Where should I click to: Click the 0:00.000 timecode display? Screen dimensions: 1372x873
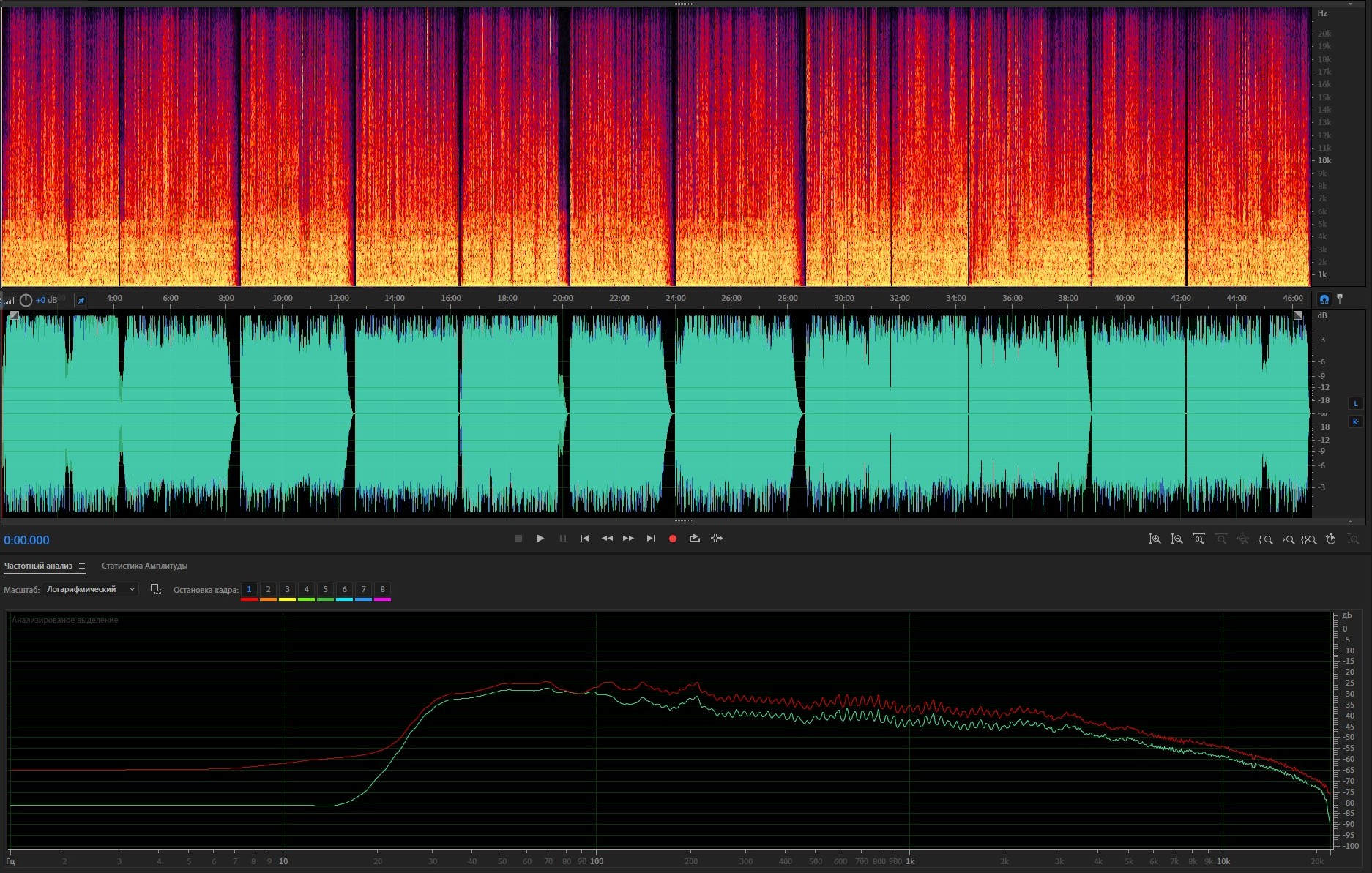pyautogui.click(x=26, y=540)
